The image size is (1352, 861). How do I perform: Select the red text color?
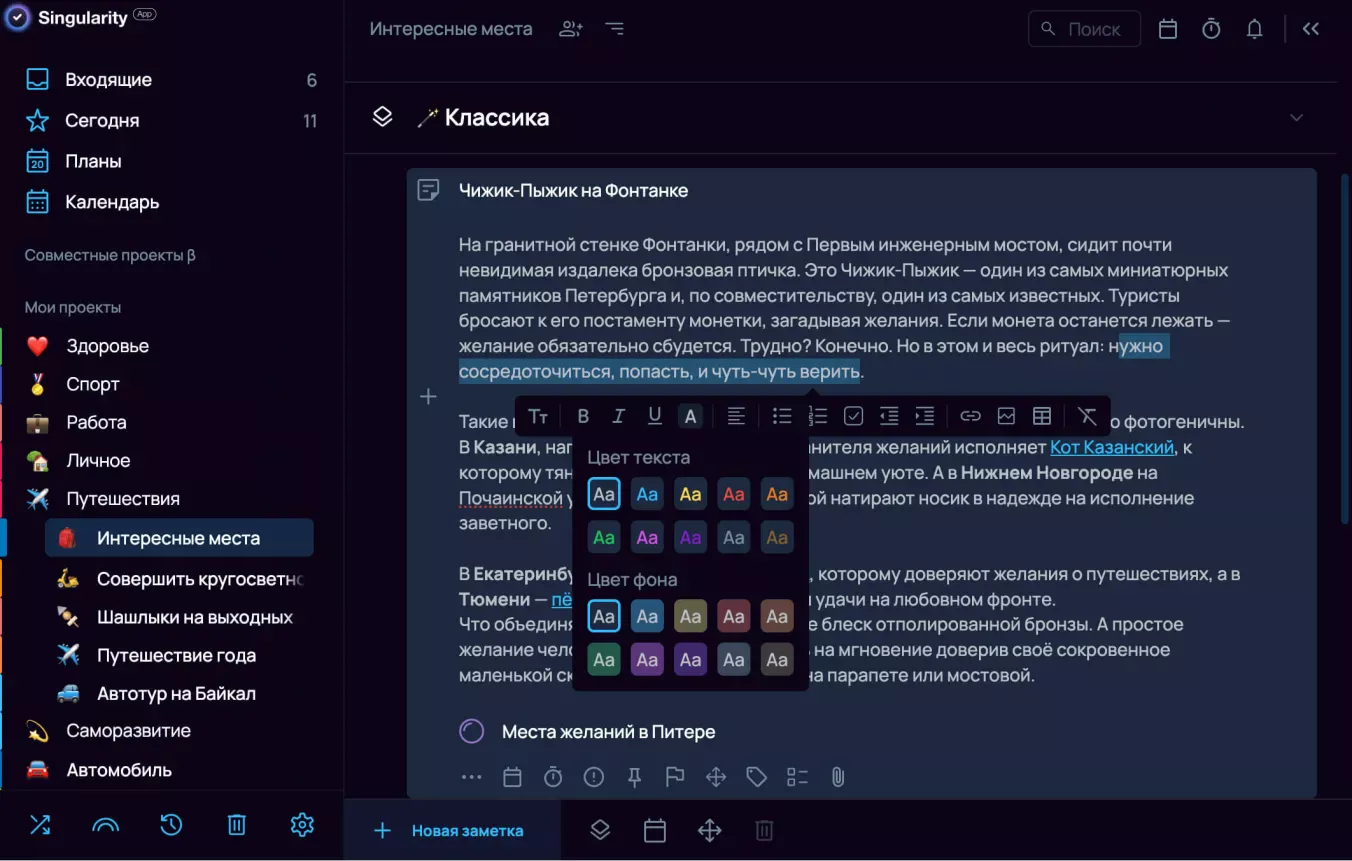734,494
